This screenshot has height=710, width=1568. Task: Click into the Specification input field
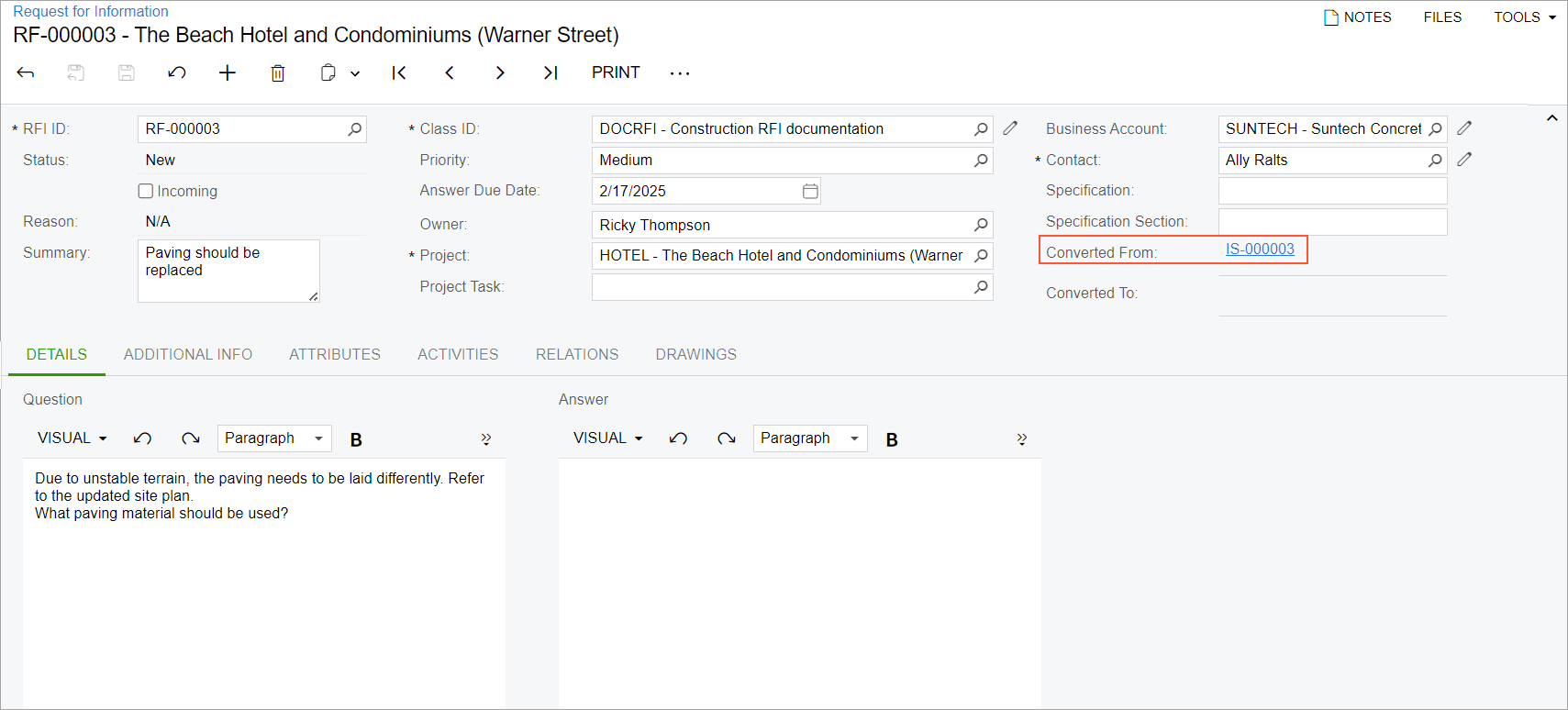[1332, 191]
